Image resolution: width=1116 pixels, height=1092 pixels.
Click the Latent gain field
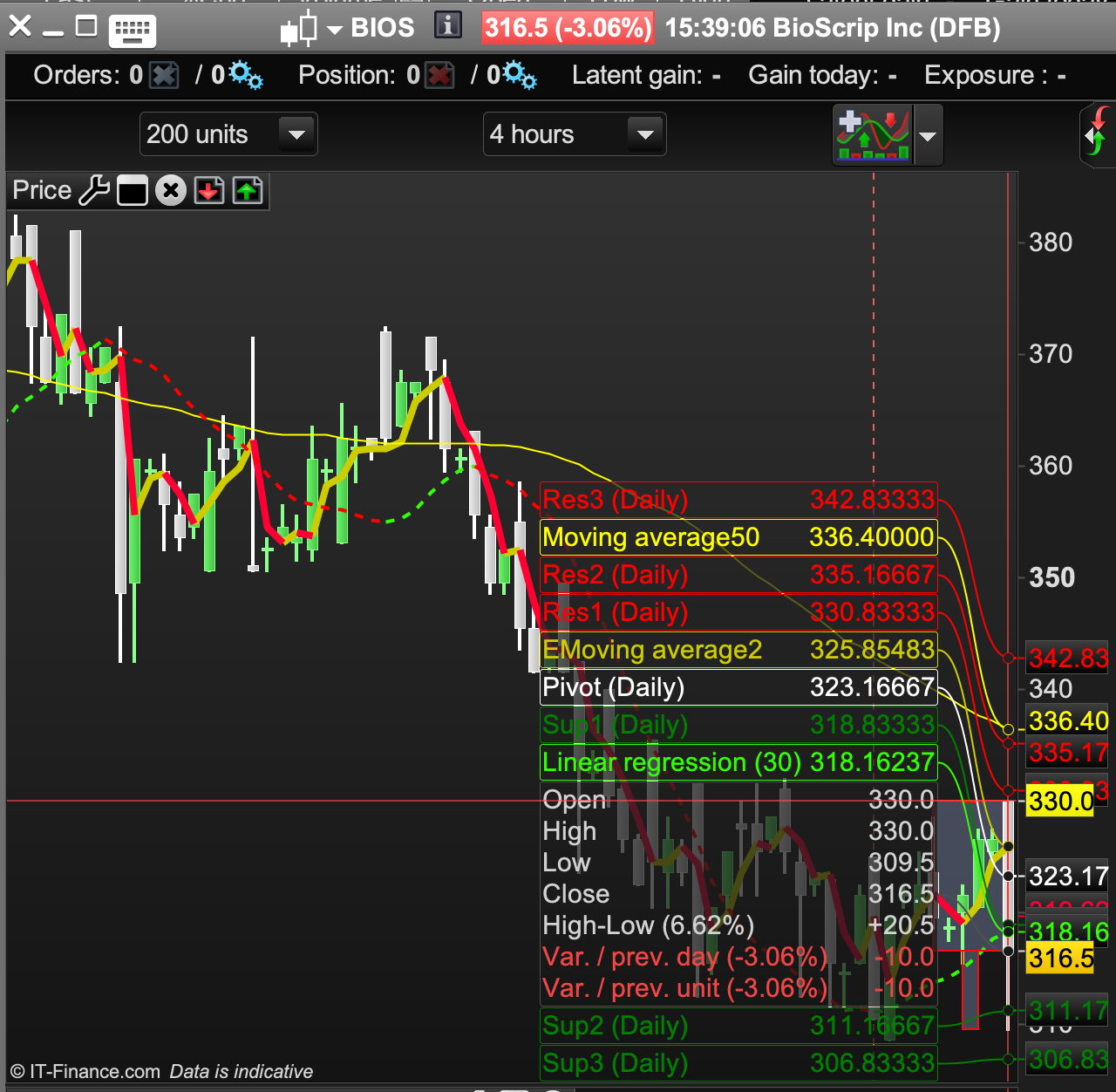pyautogui.click(x=646, y=76)
